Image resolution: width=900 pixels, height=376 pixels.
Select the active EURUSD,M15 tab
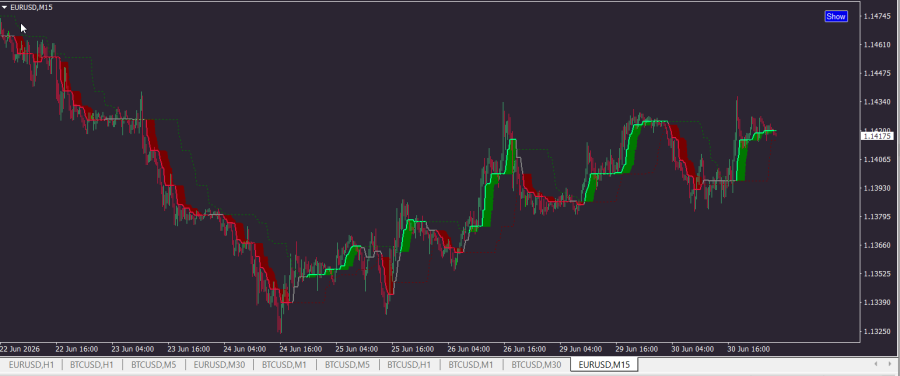604,365
